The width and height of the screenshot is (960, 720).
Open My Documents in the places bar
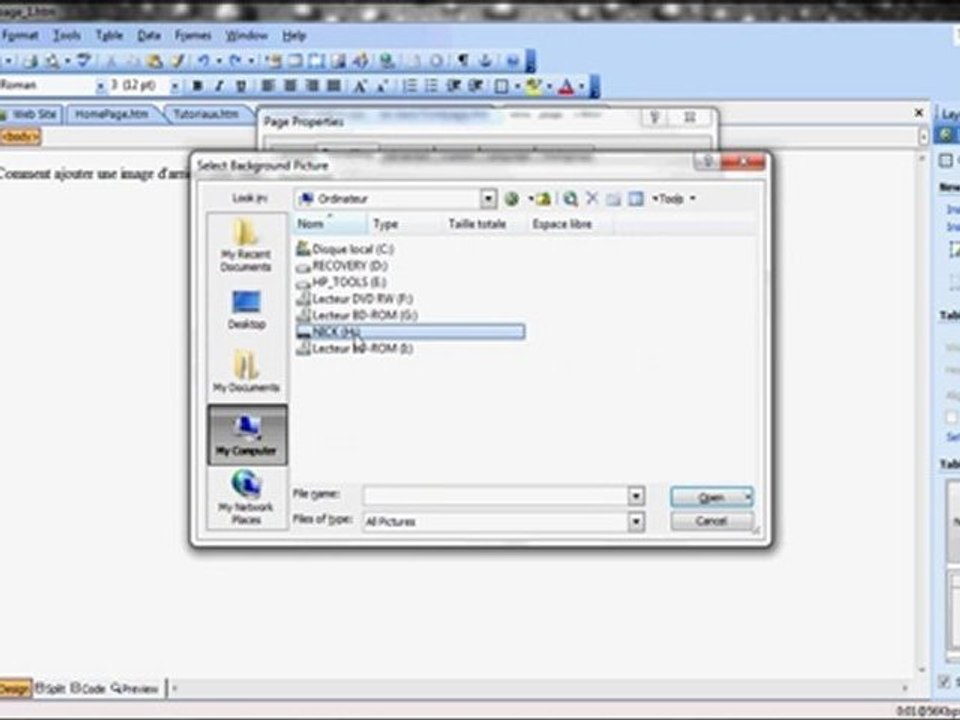(246, 370)
